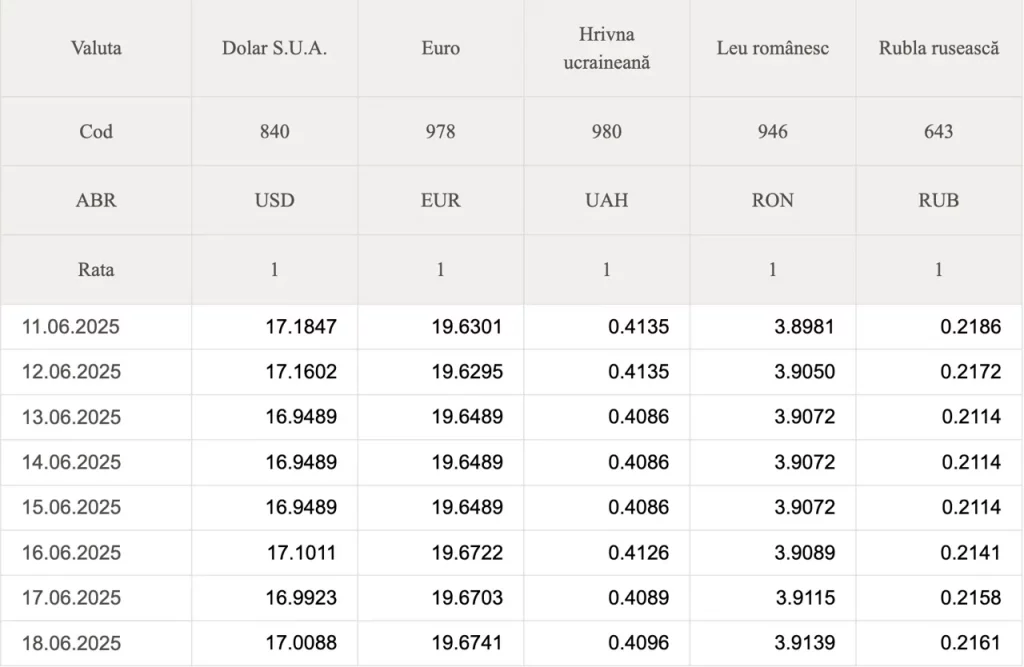This screenshot has height=667, width=1024.
Task: Select the Dolar S.U.A. column header
Action: click(274, 48)
